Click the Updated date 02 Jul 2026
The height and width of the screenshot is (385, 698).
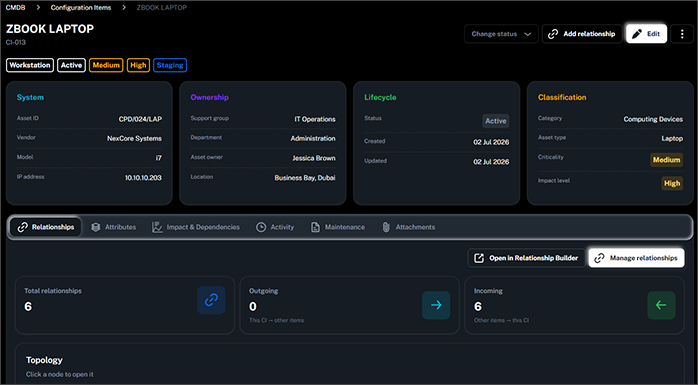click(x=491, y=162)
